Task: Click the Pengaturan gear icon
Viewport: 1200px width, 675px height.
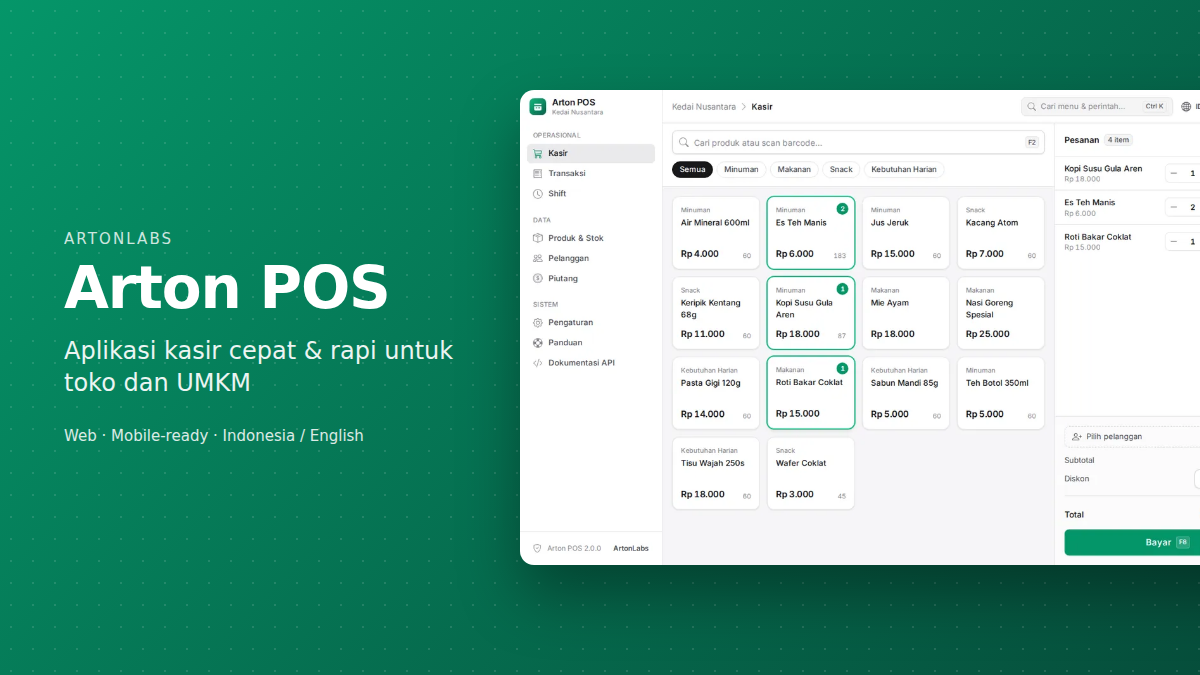Action: 538,322
